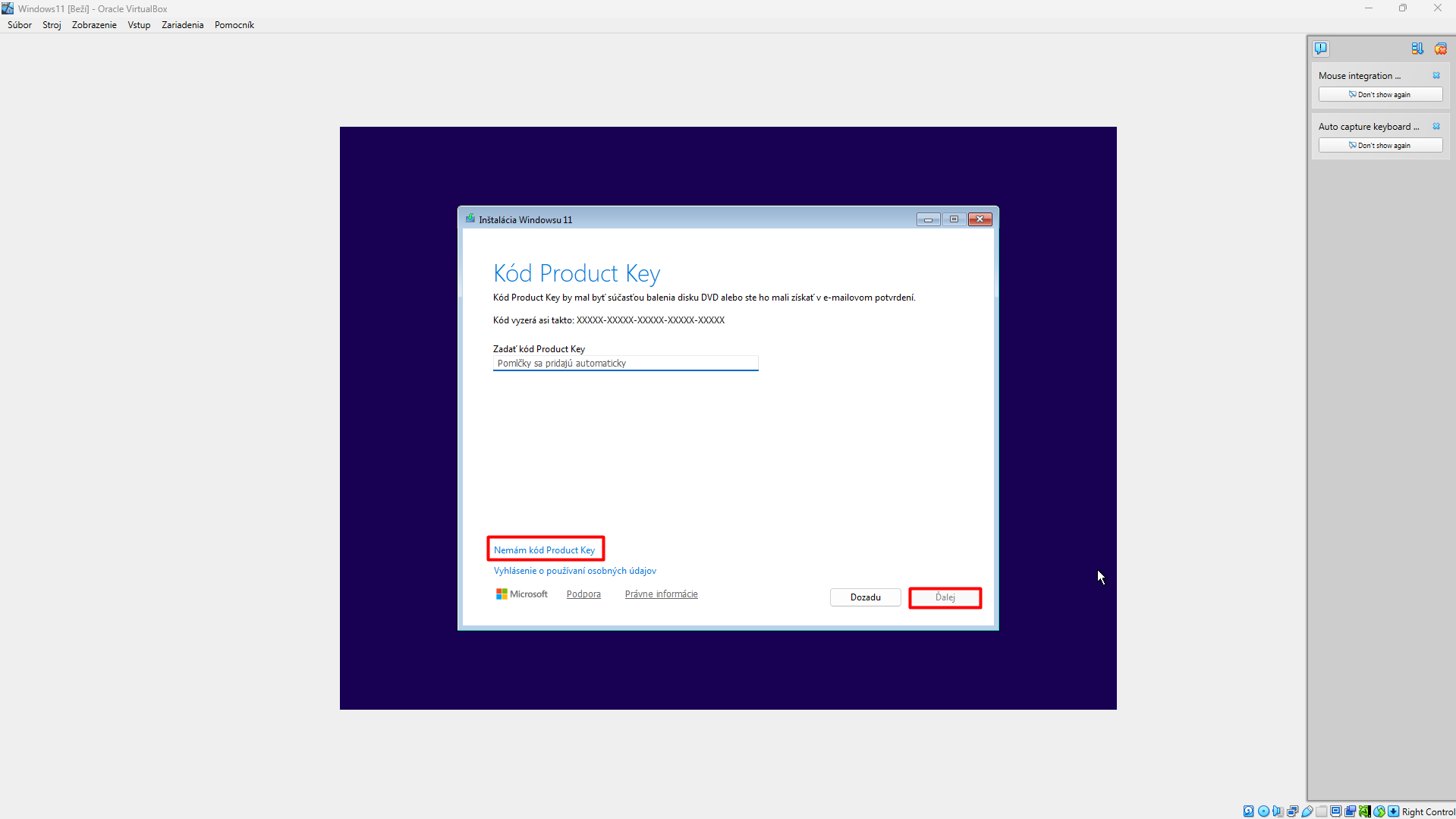Click the Podpora link
The image size is (1456, 819).
coord(583,594)
